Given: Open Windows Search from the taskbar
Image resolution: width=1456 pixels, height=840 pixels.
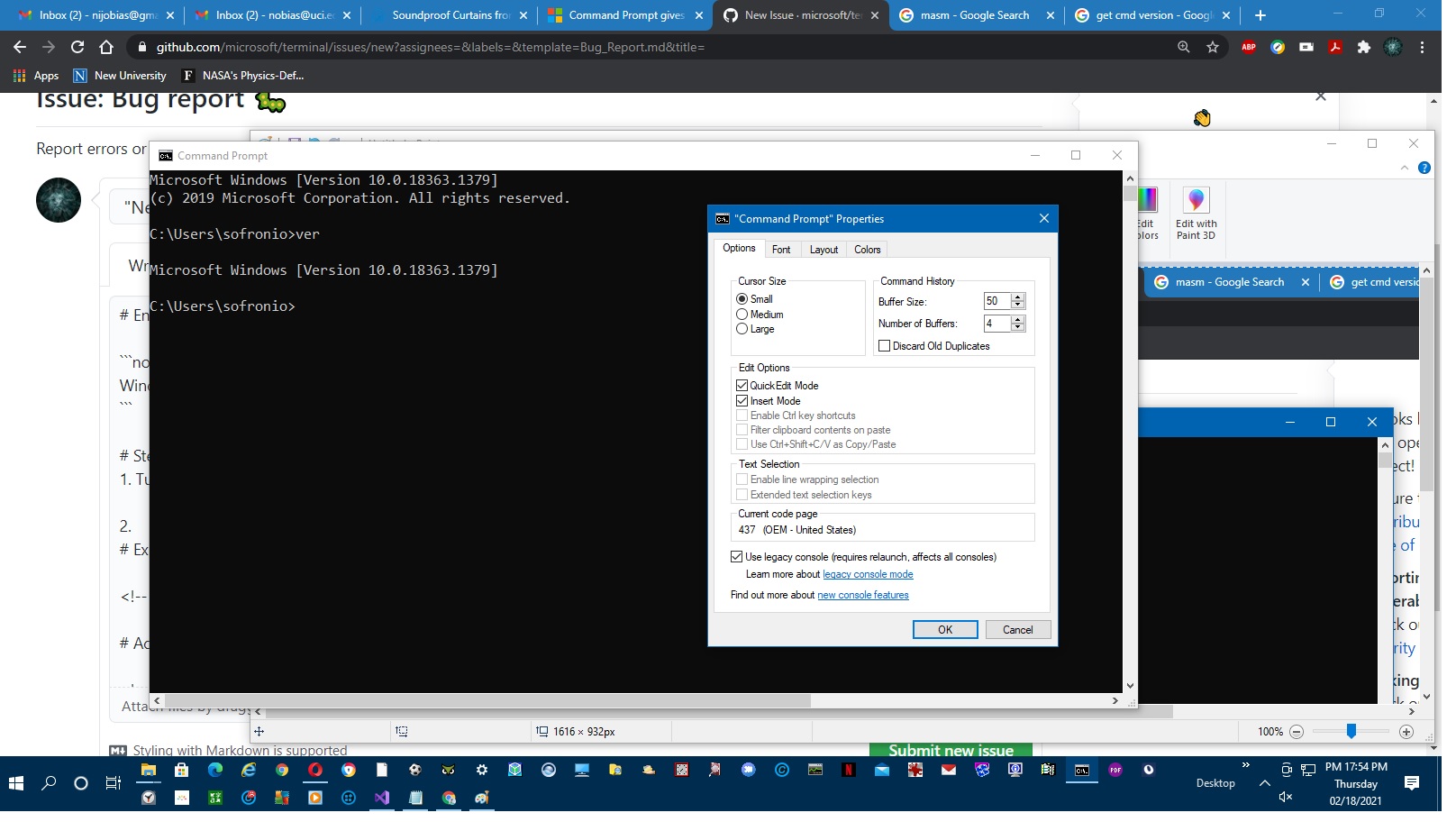Looking at the screenshot, I should [x=50, y=783].
